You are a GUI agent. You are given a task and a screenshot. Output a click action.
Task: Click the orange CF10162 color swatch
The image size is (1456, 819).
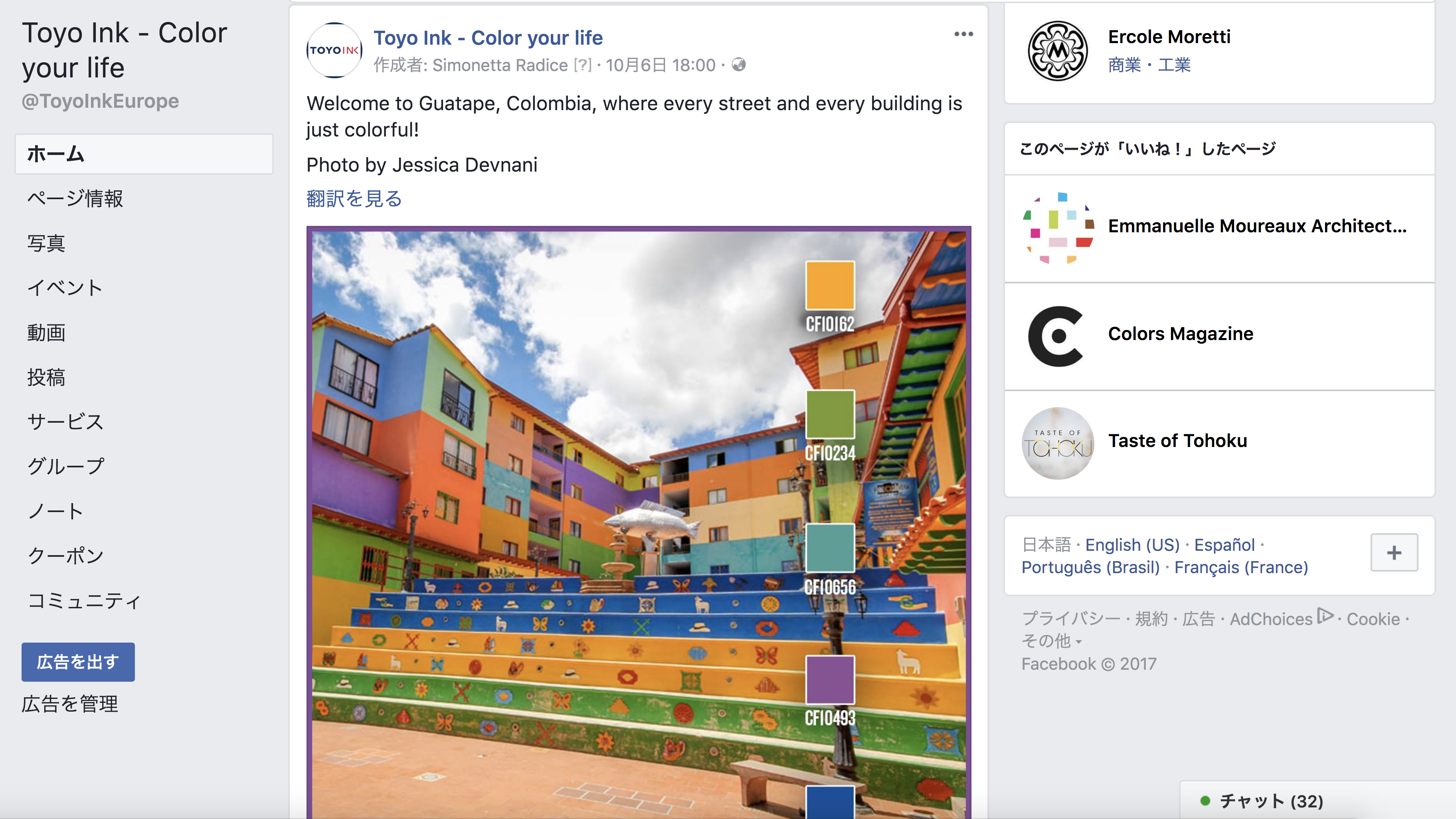click(830, 285)
